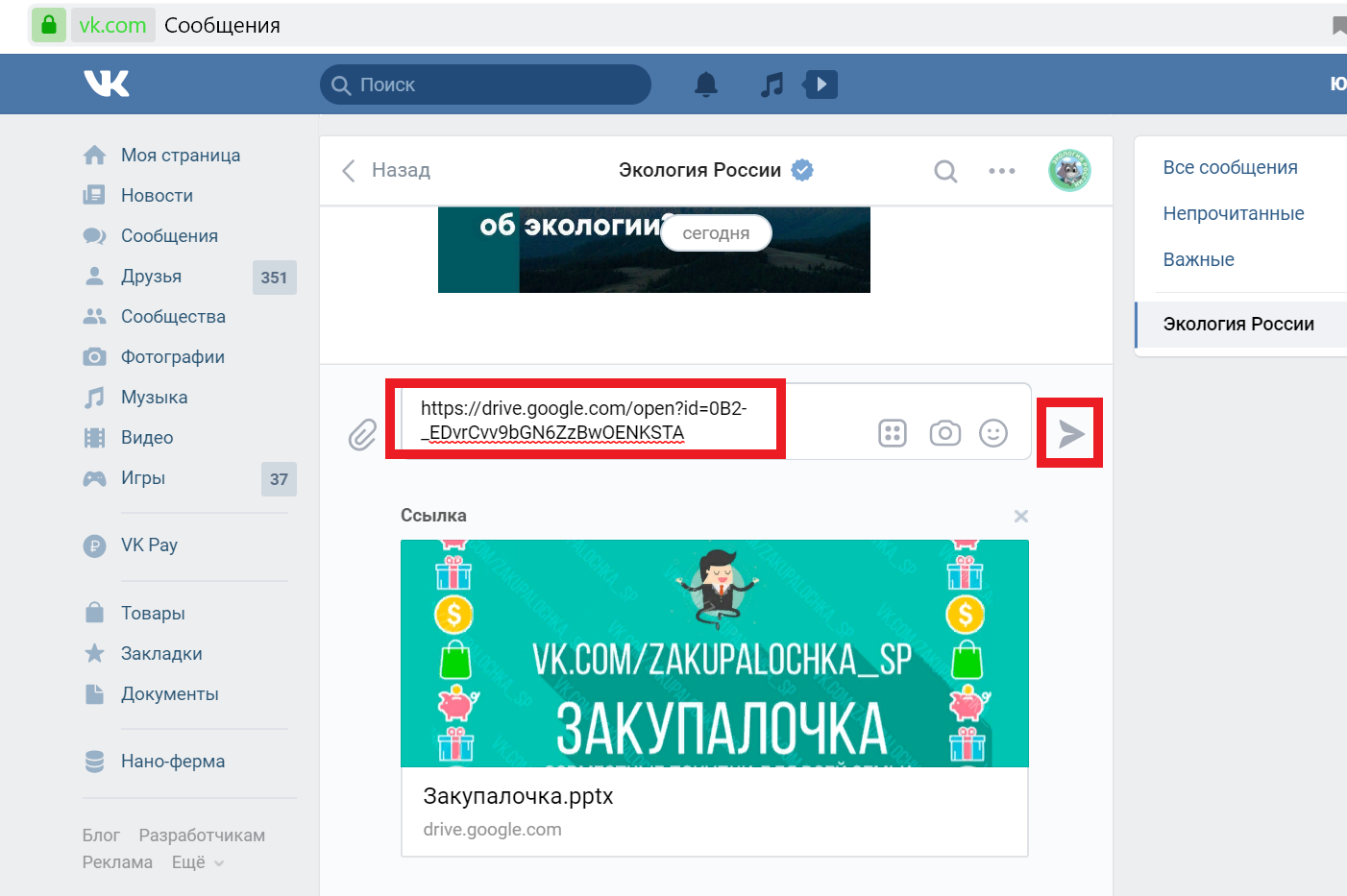
Task: Click the green lock icon in address bar
Action: (x=49, y=25)
